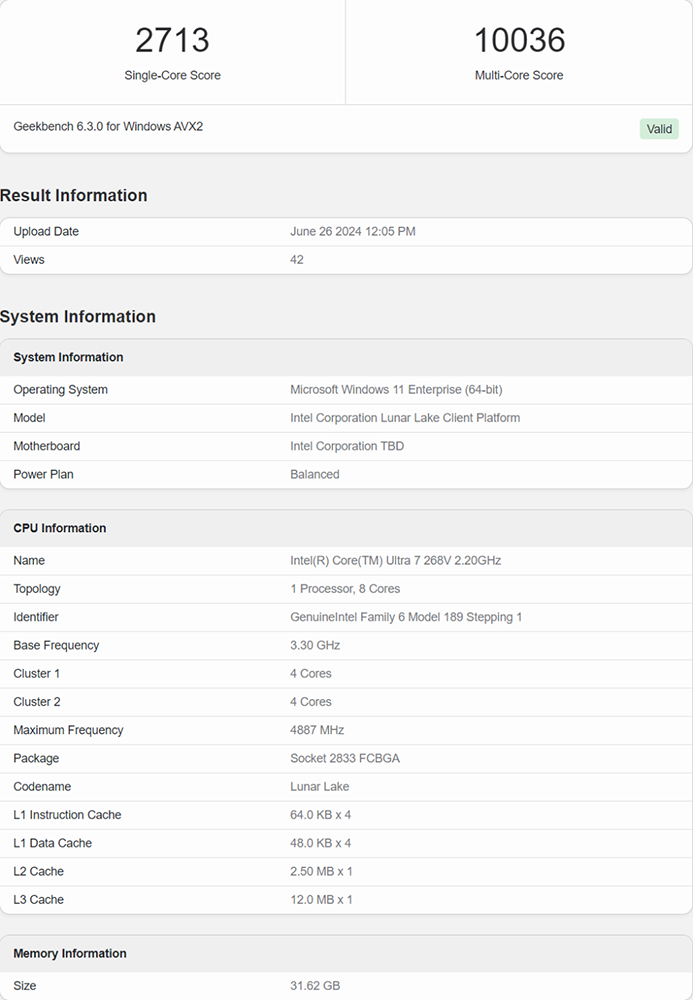Click the Upload Date value June 26 2024
Image resolution: width=693 pixels, height=1000 pixels.
352,232
